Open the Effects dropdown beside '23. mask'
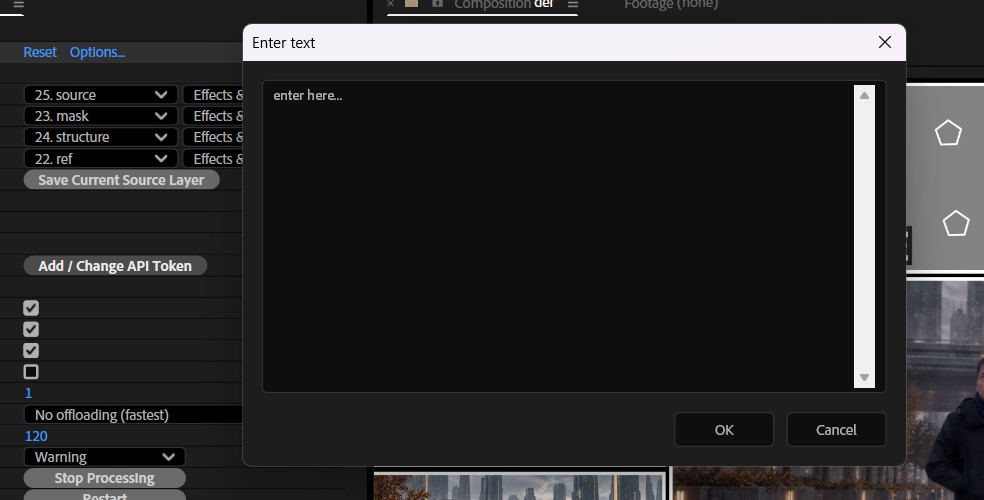984x500 pixels. 213,116
